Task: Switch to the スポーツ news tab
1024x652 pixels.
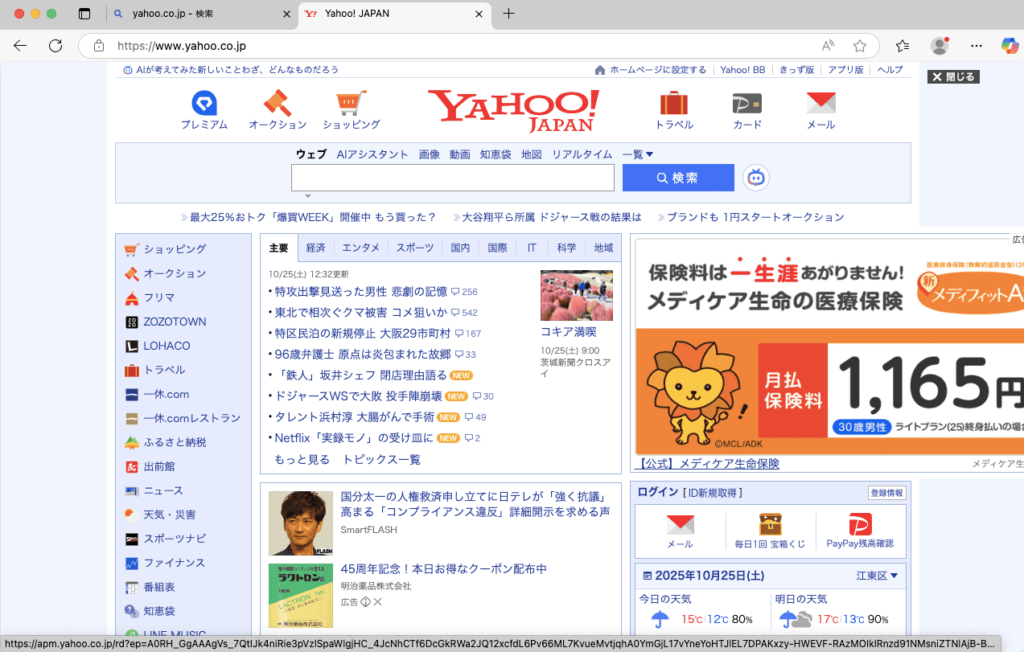Action: (x=415, y=248)
